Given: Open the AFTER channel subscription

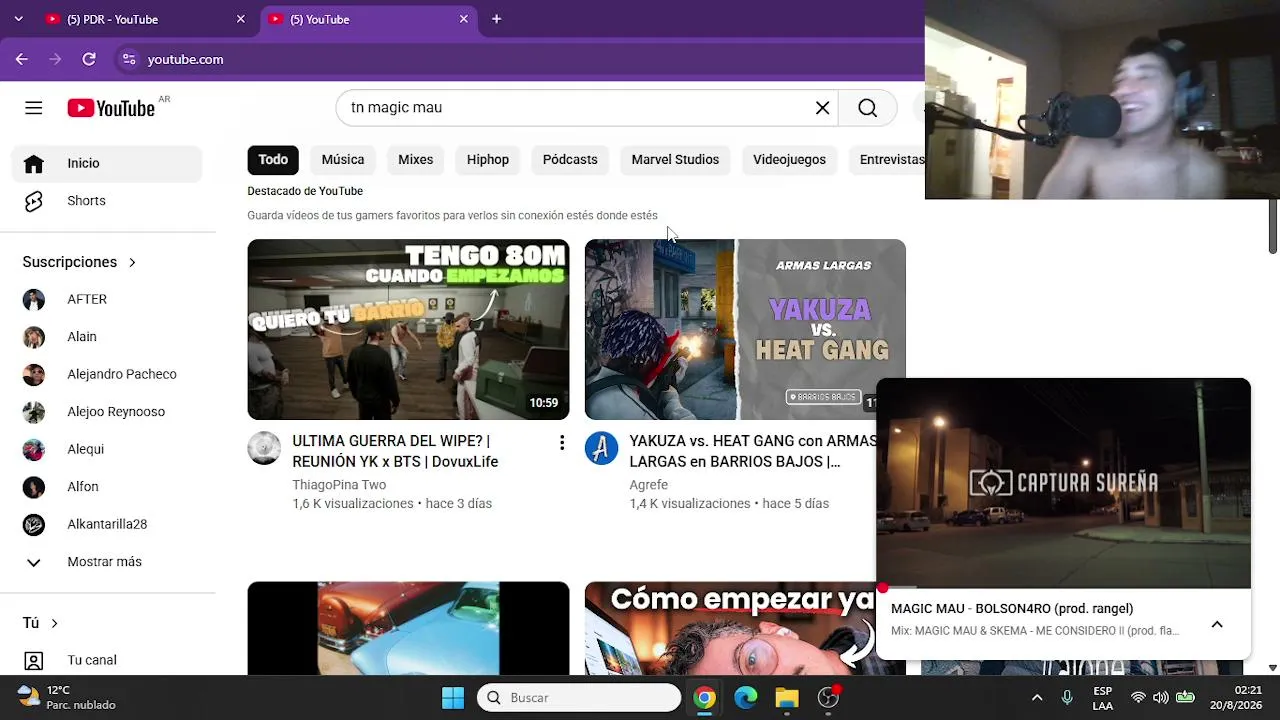Looking at the screenshot, I should pyautogui.click(x=107, y=299).
